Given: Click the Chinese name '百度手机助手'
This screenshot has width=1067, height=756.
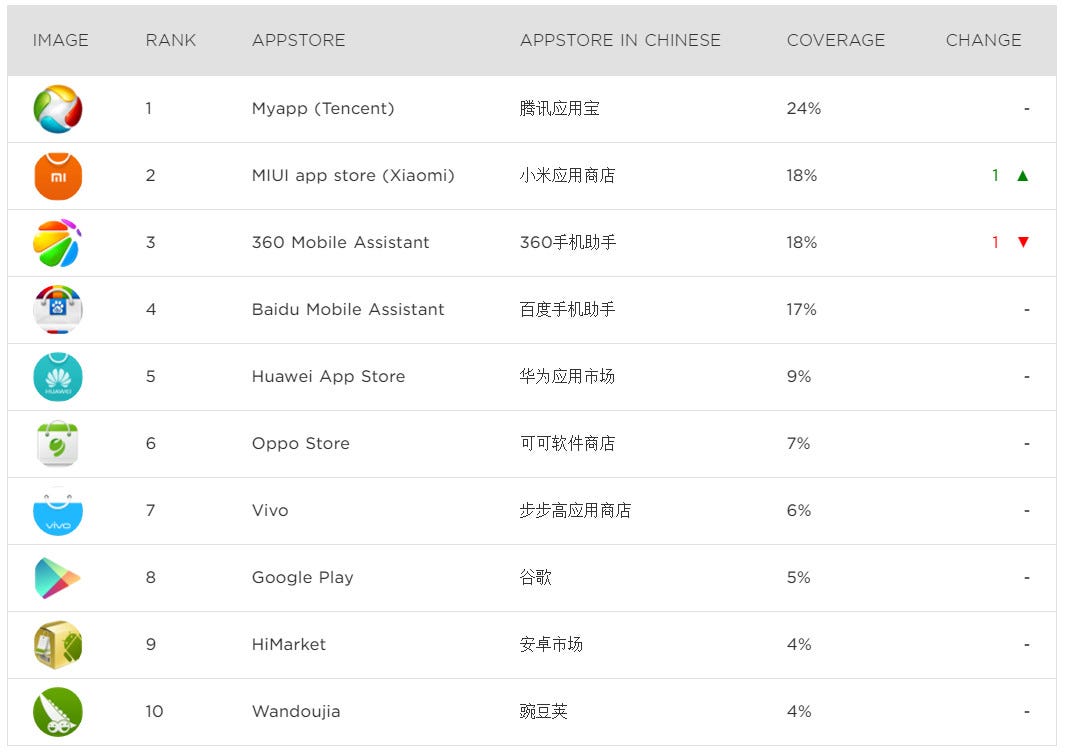Looking at the screenshot, I should point(568,310).
